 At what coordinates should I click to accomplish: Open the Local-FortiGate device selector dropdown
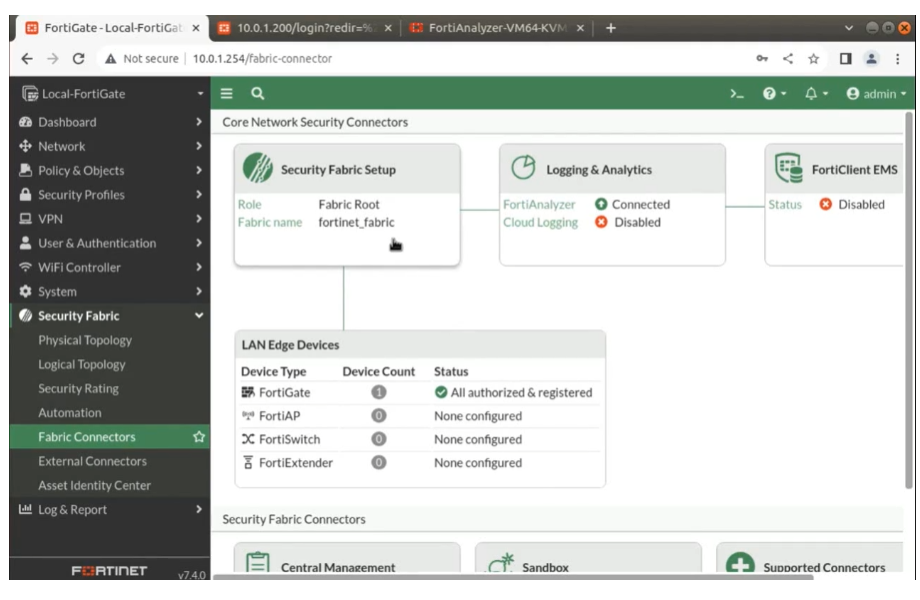[x=112, y=94]
